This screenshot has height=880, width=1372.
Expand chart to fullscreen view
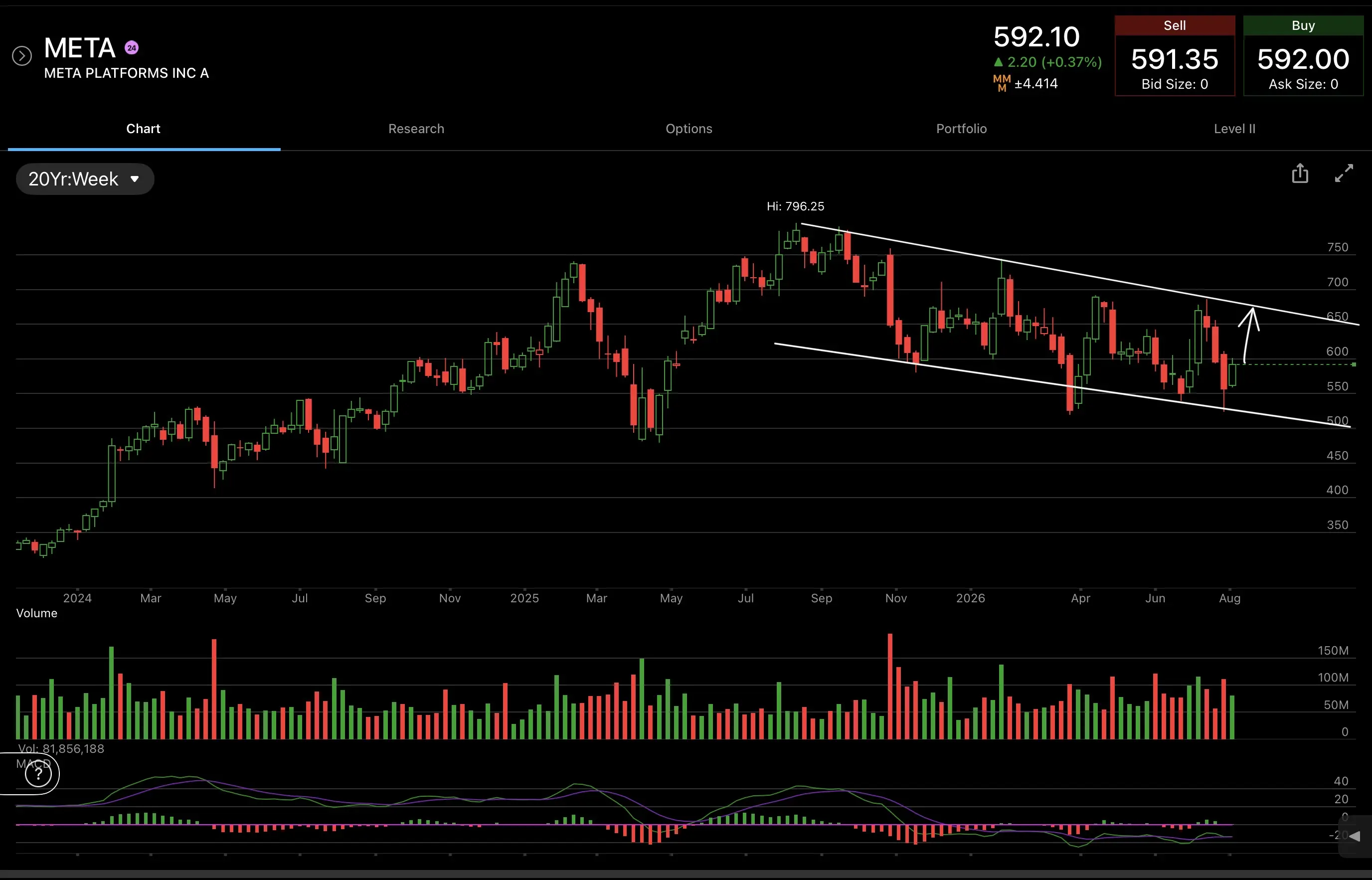point(1344,173)
